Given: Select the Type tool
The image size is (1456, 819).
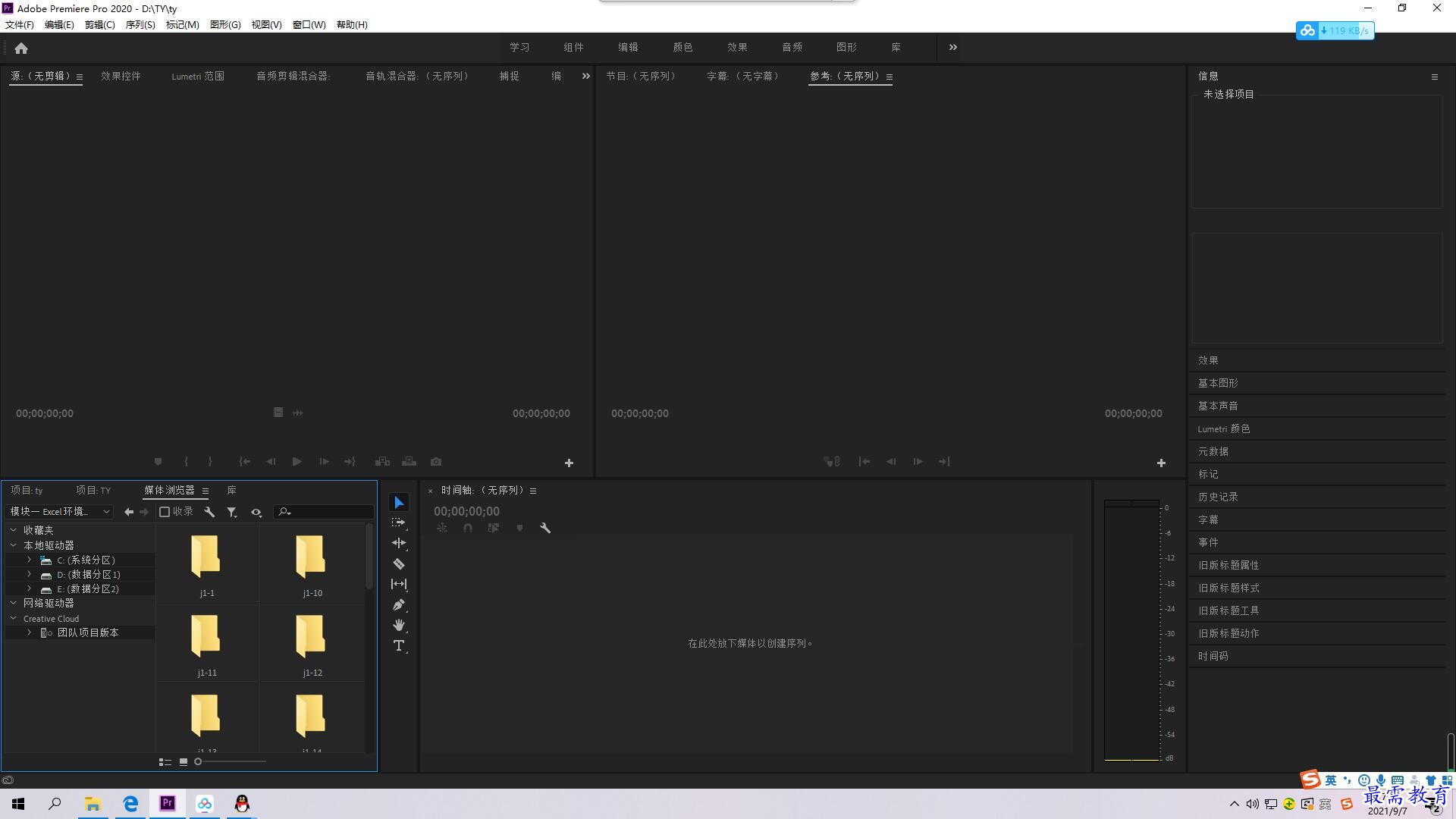Looking at the screenshot, I should (x=399, y=645).
